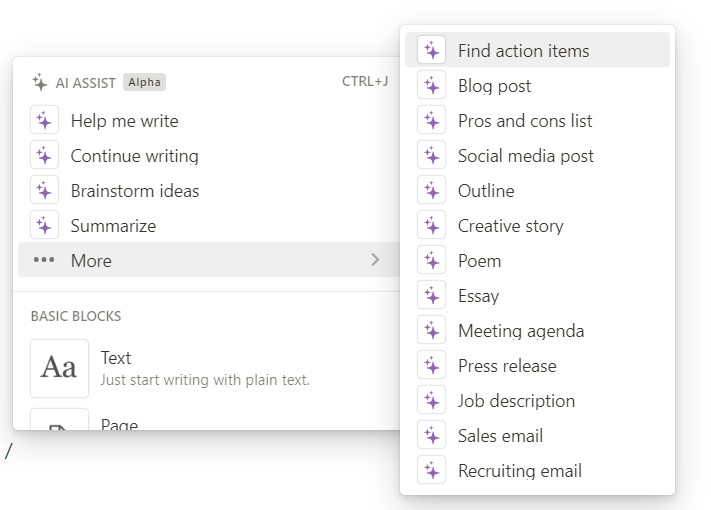
Task: Insert a plain Text block
Action: 209,368
